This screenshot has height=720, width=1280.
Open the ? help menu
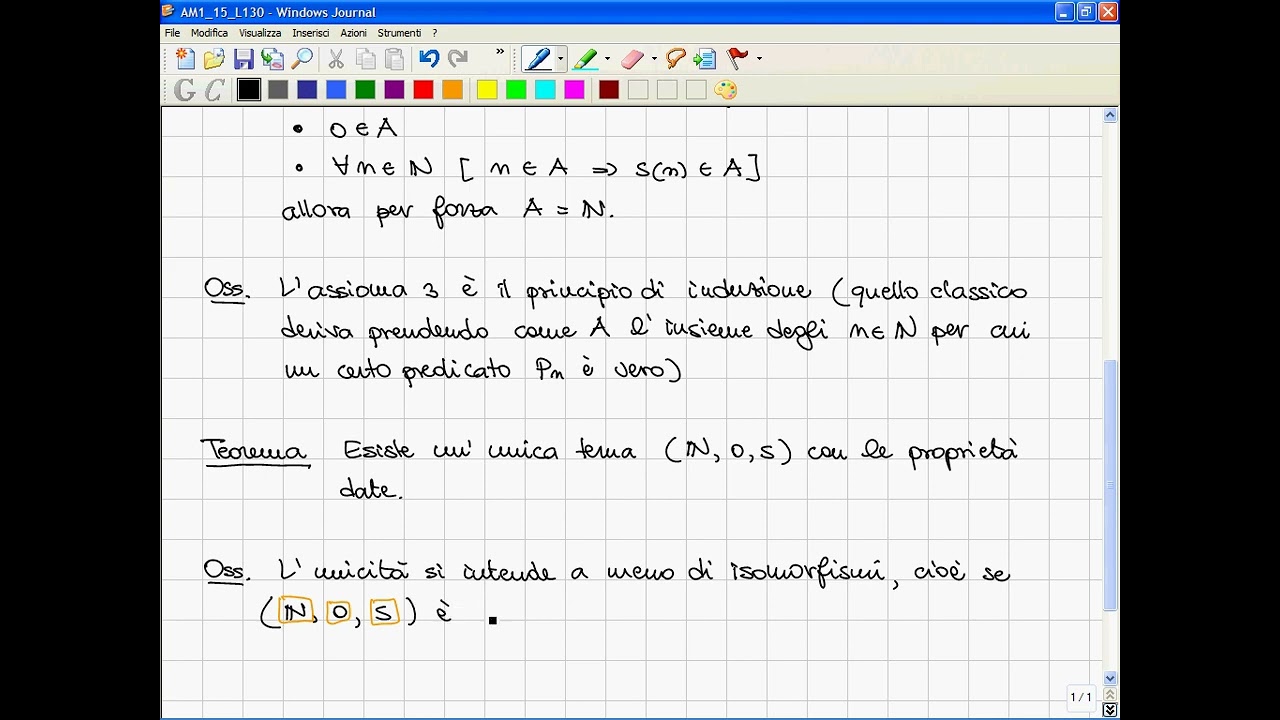tap(434, 33)
